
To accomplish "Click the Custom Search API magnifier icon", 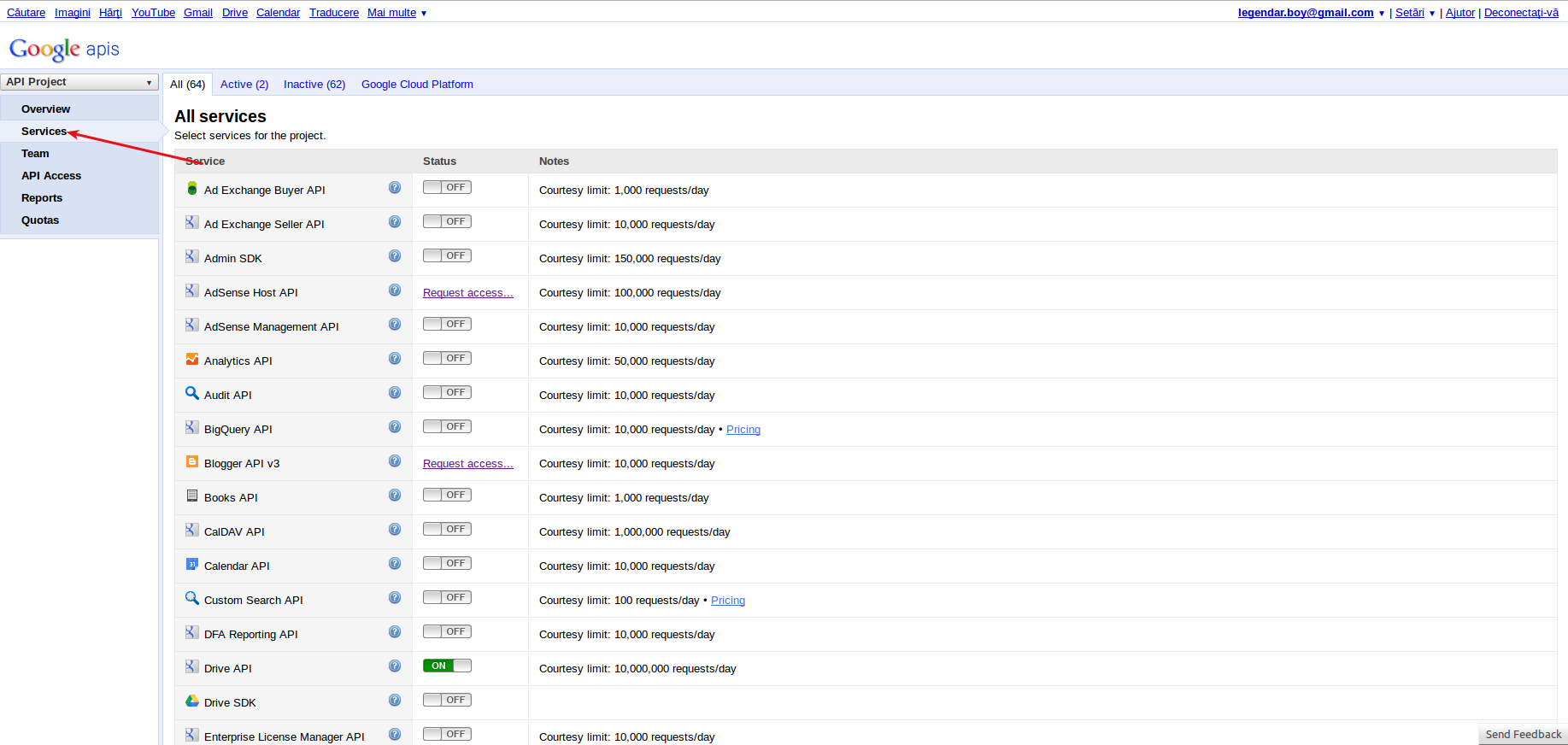I will 192,598.
